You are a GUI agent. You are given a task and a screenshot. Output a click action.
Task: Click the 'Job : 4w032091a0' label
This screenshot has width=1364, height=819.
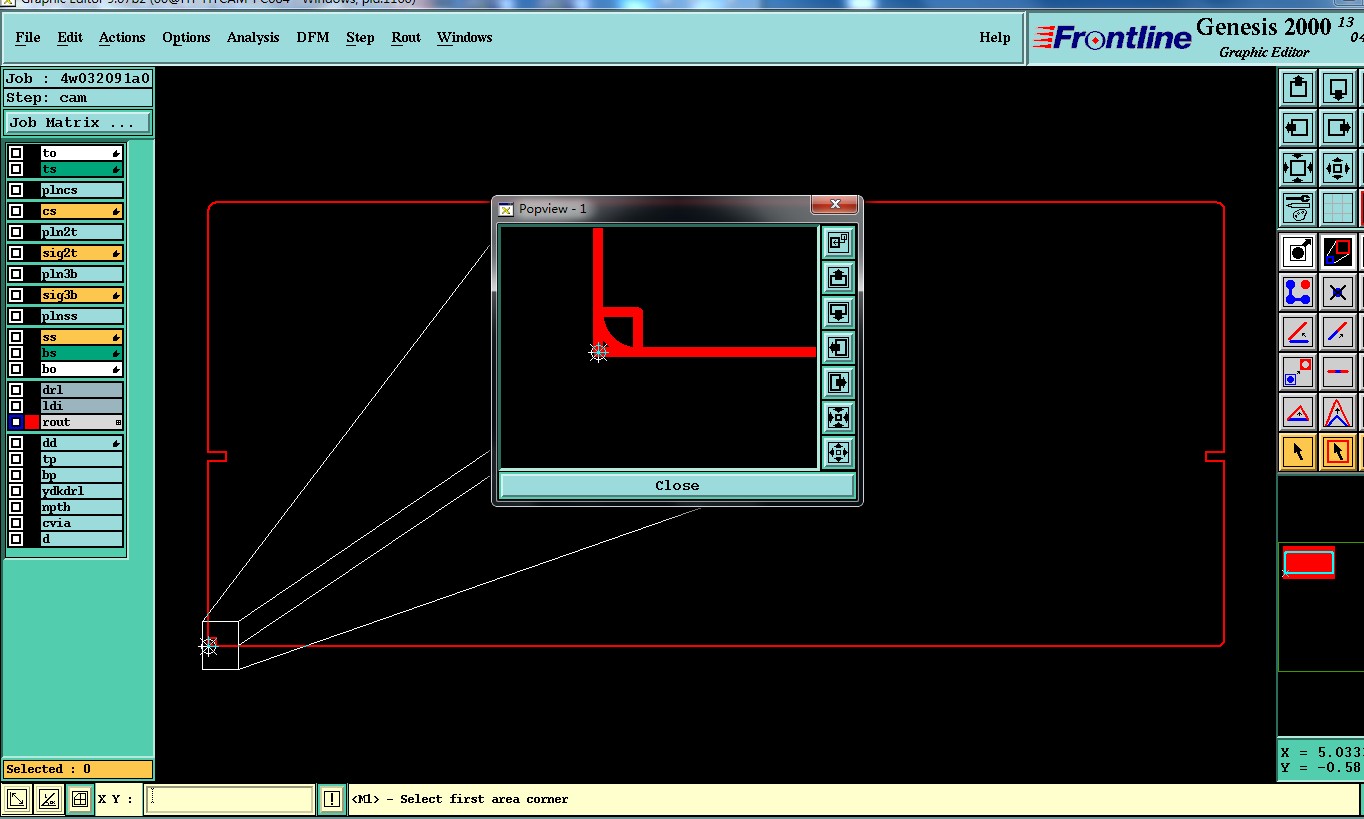(78, 78)
